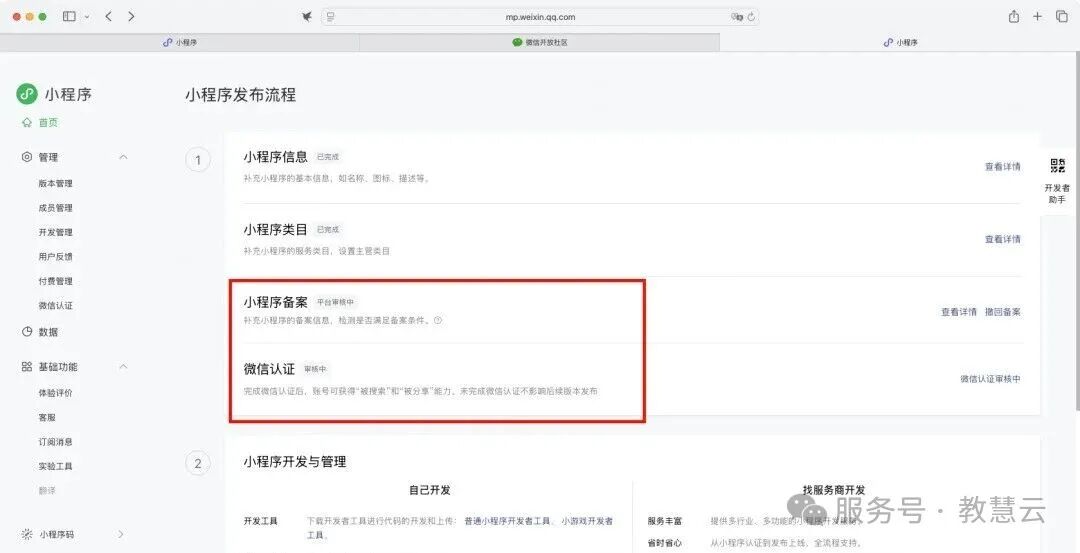This screenshot has width=1080, height=553.
Task: Go forward with the forward arrow
Action: tap(131, 17)
